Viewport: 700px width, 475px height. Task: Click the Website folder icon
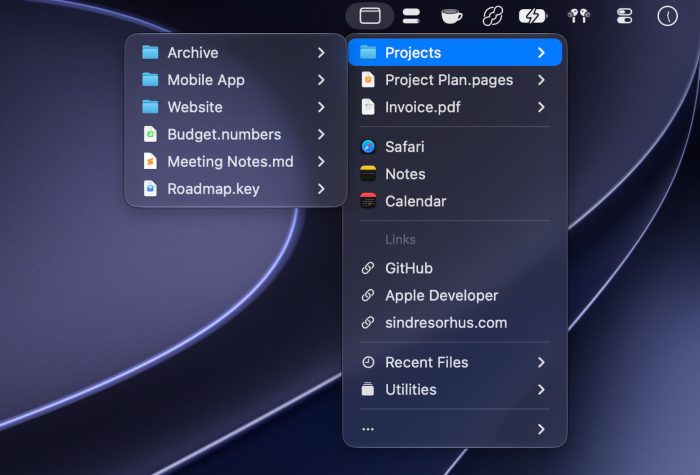[x=150, y=107]
